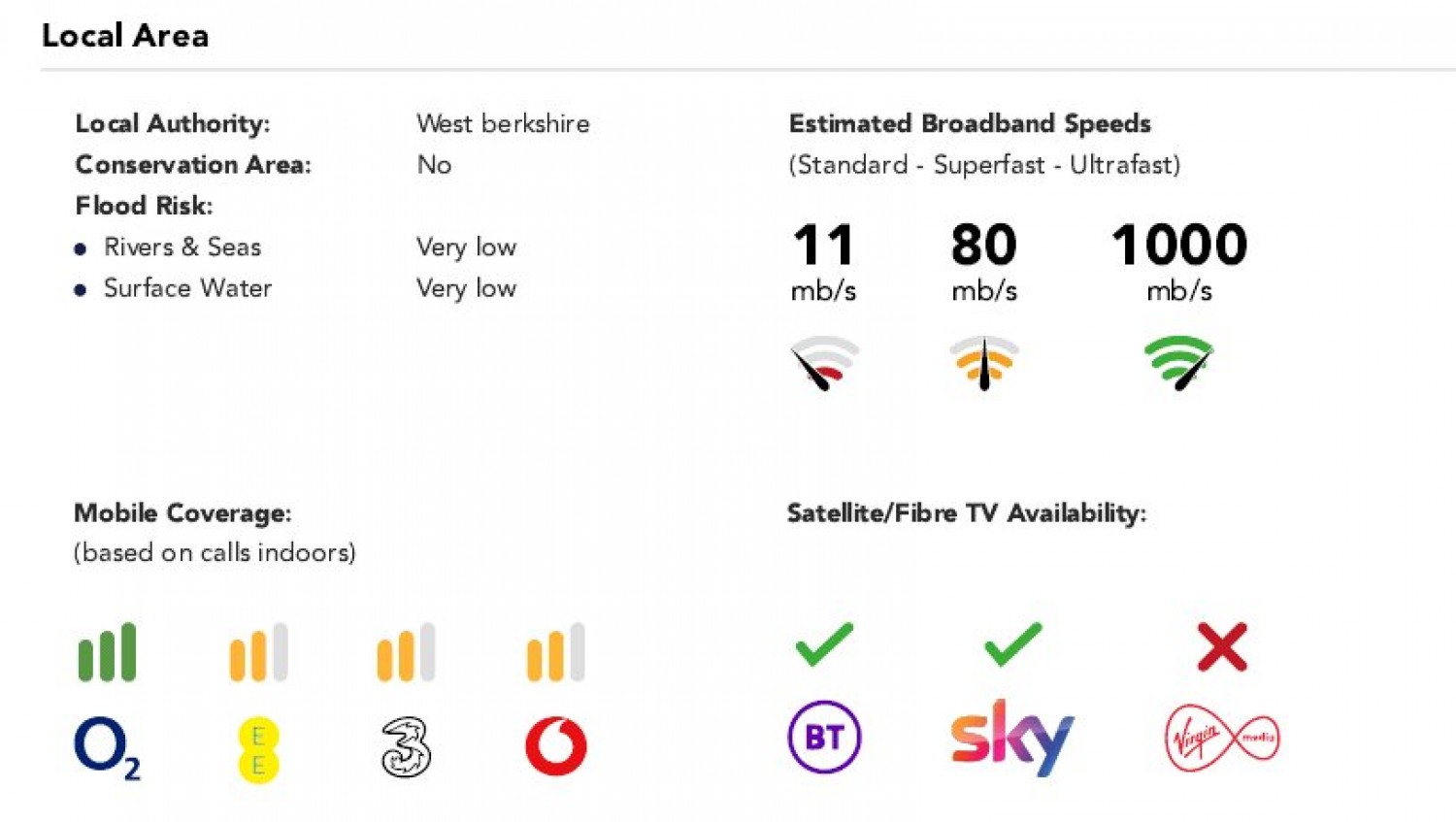The width and height of the screenshot is (1456, 822).
Task: Click the West berkshire local authority text
Action: coord(503,124)
